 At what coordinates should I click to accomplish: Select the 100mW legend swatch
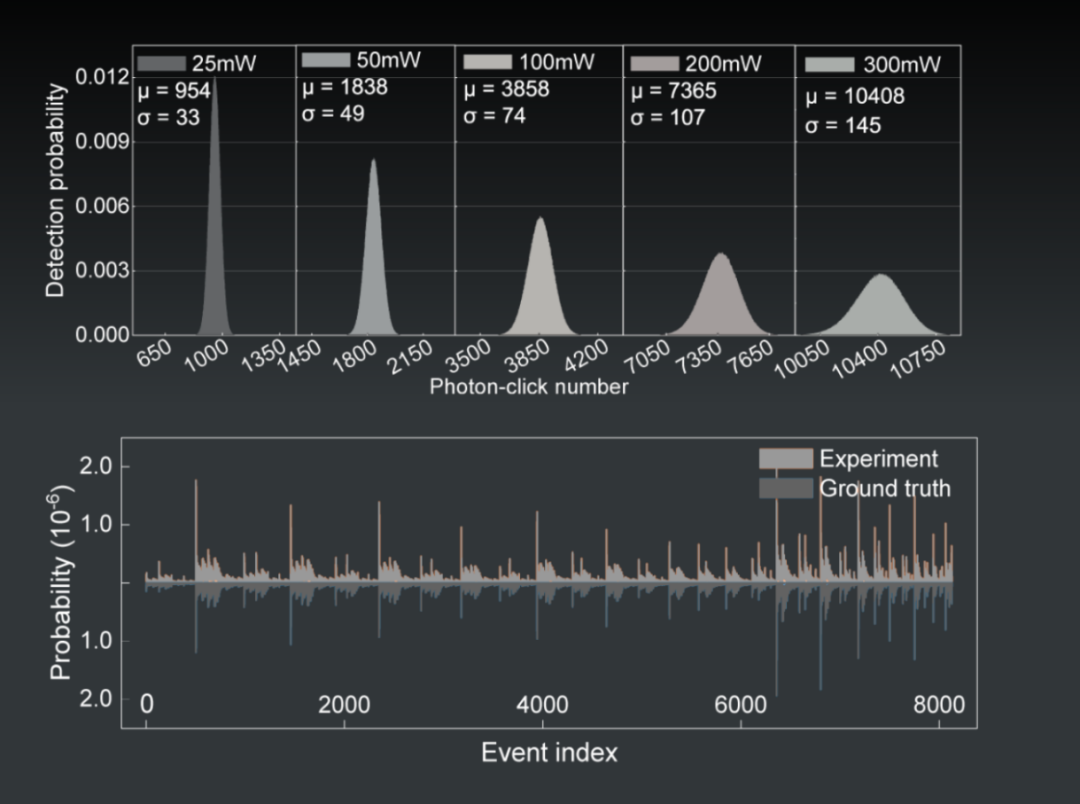point(488,62)
